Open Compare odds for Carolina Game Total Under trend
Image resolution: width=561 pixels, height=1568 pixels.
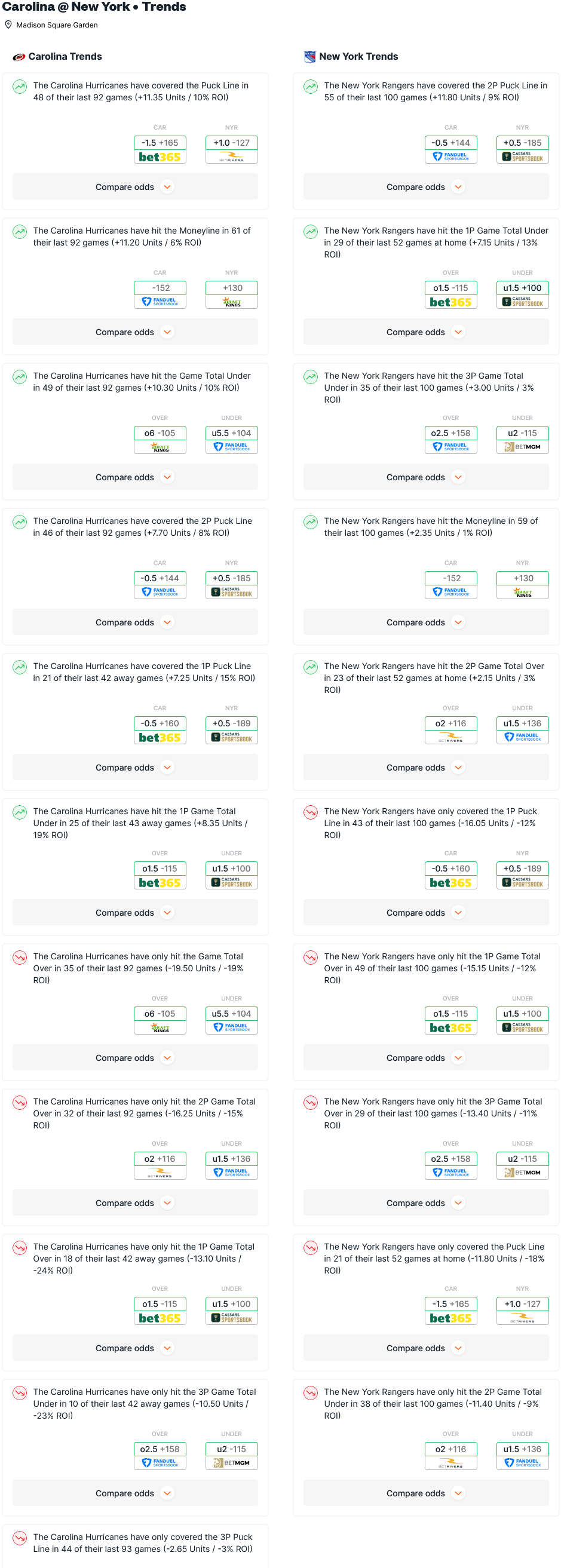click(134, 477)
